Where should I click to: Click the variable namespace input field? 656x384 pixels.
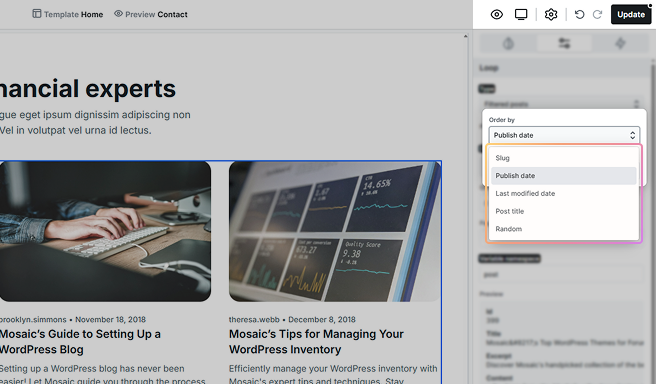tap(561, 275)
